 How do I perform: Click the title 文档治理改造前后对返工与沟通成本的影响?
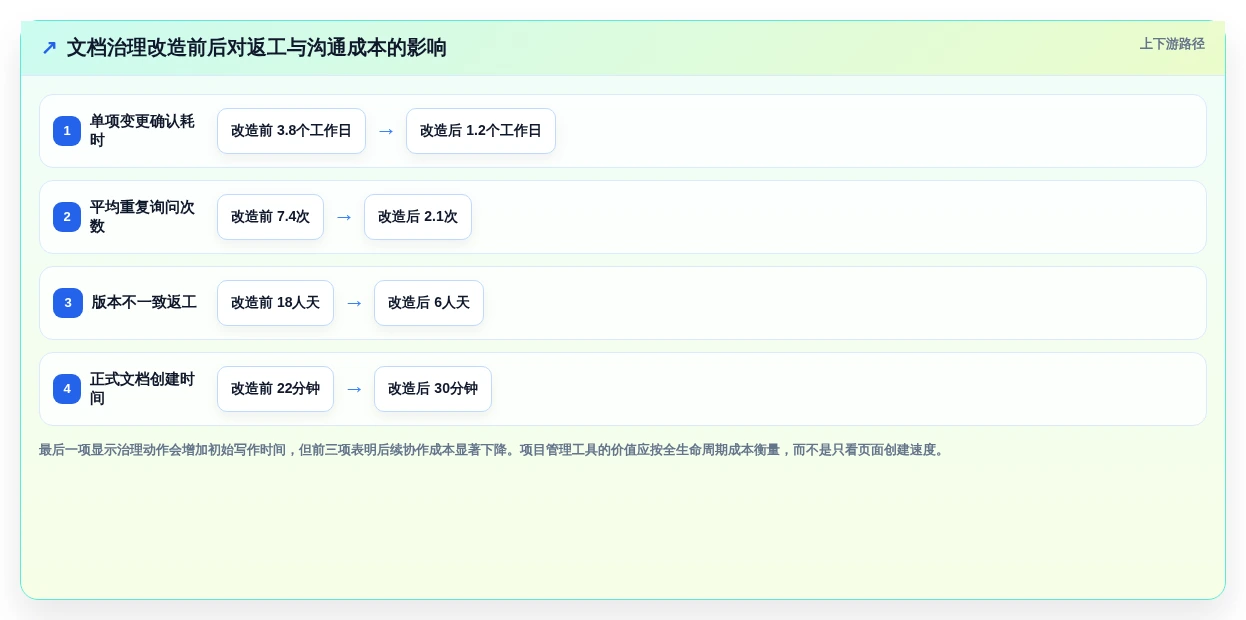(x=256, y=48)
